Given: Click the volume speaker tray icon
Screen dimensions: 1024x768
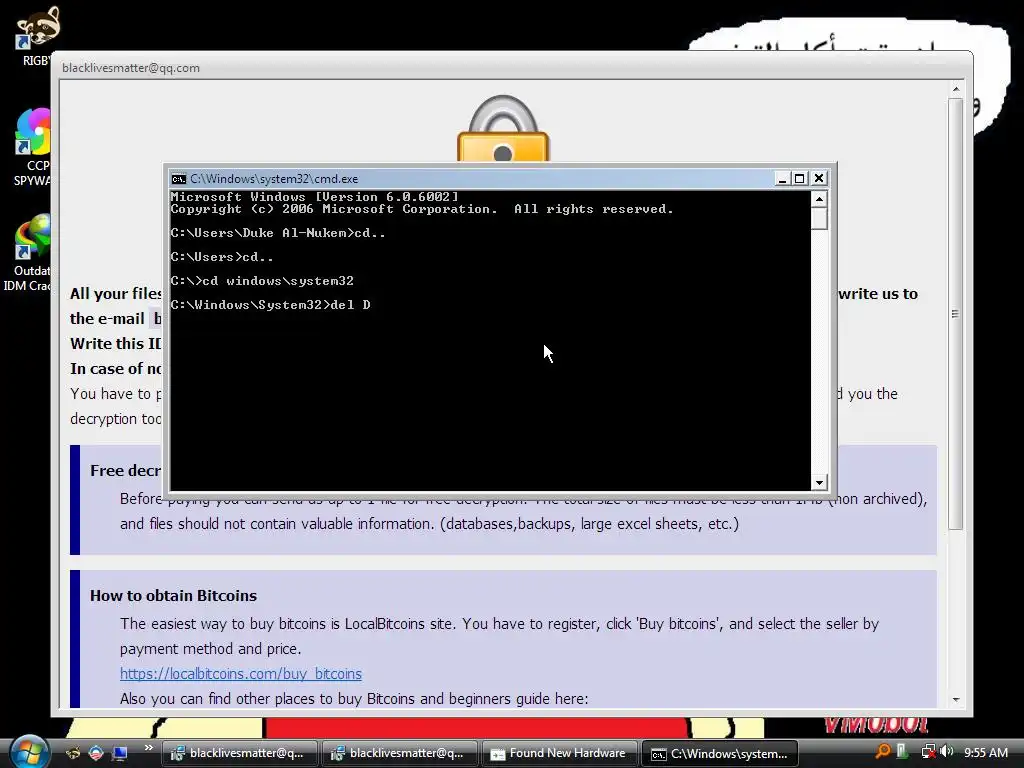Looking at the screenshot, I should click(x=948, y=752).
